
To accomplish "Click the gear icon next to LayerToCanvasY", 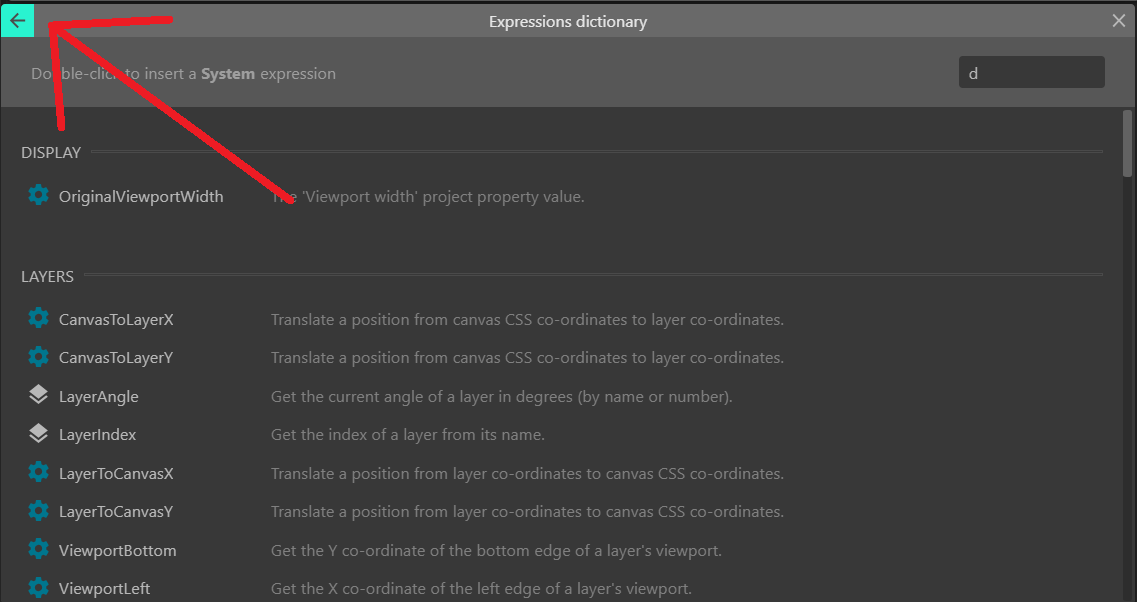I will (38, 511).
